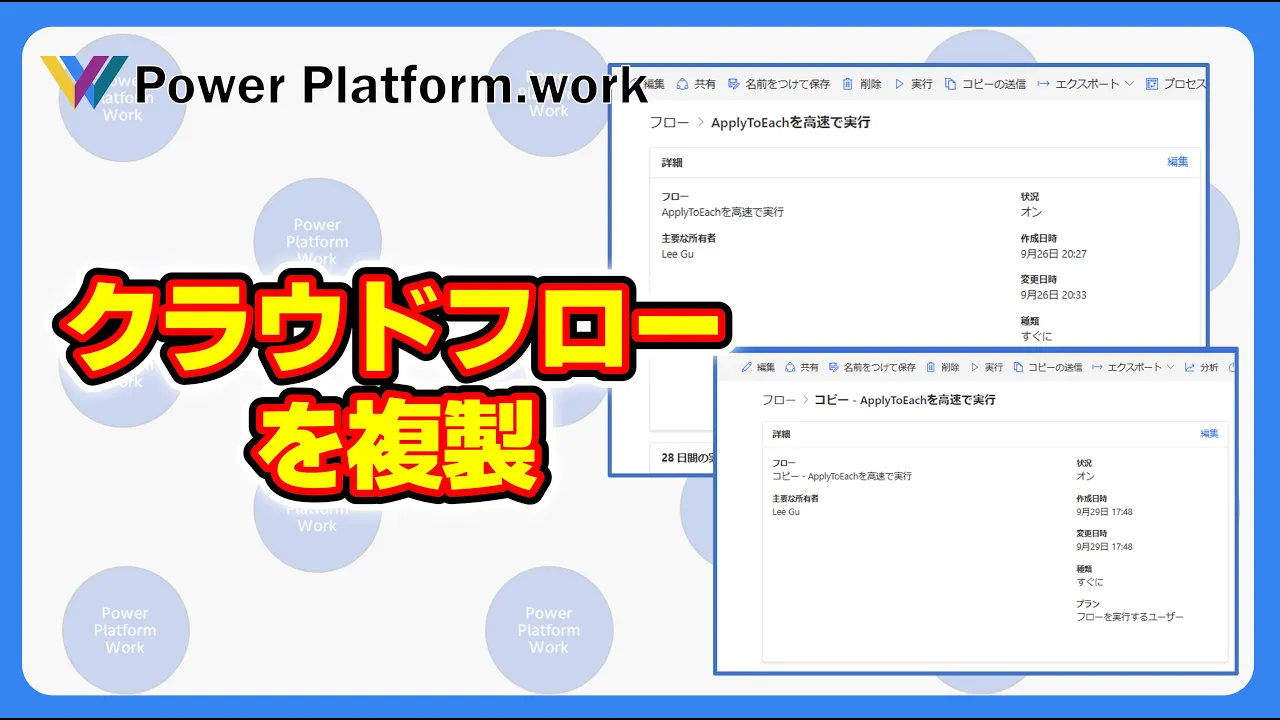Click フロー breadcrumb in the コピー flow window

pos(779,399)
